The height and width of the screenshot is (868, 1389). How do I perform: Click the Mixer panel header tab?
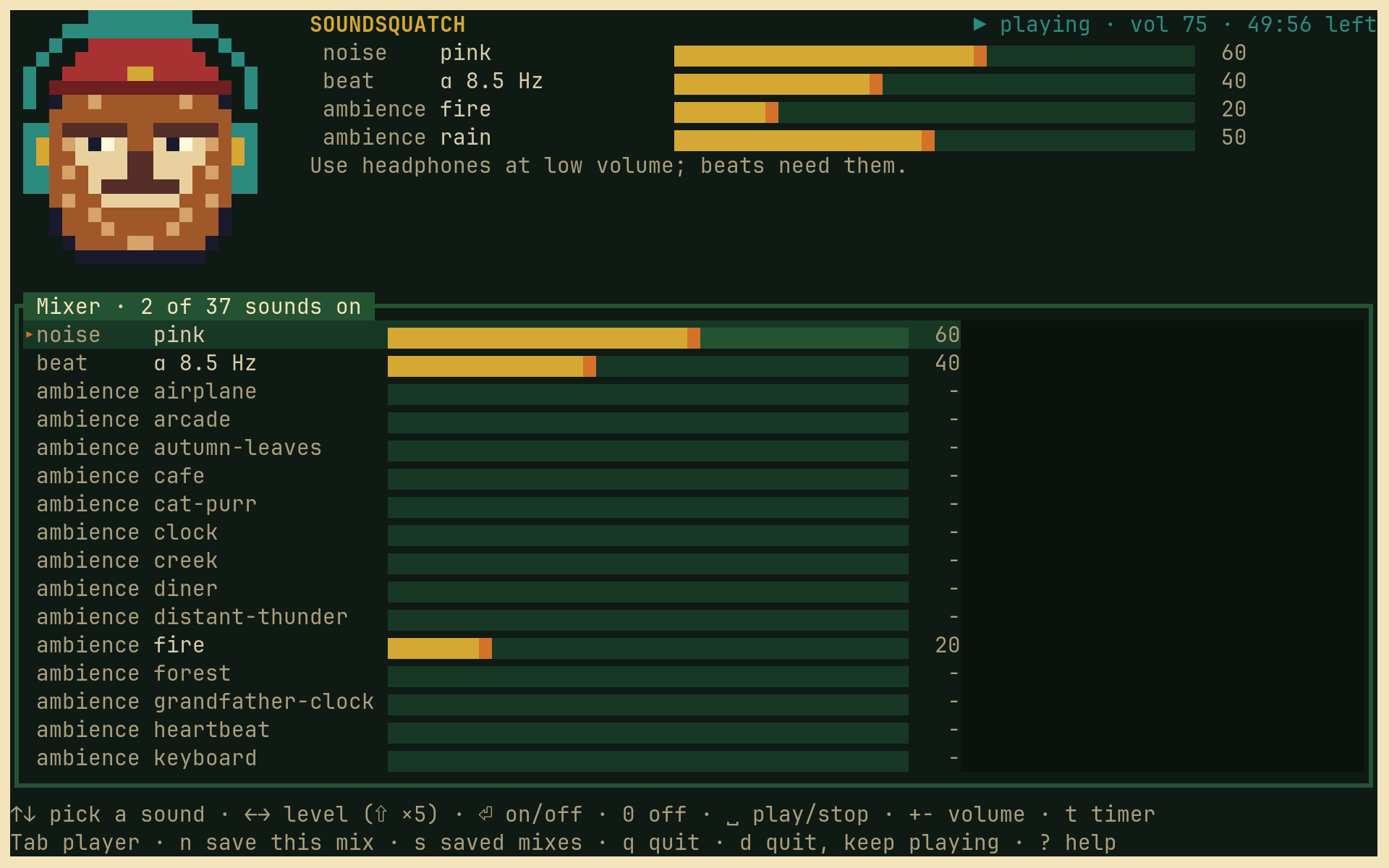coord(199,306)
